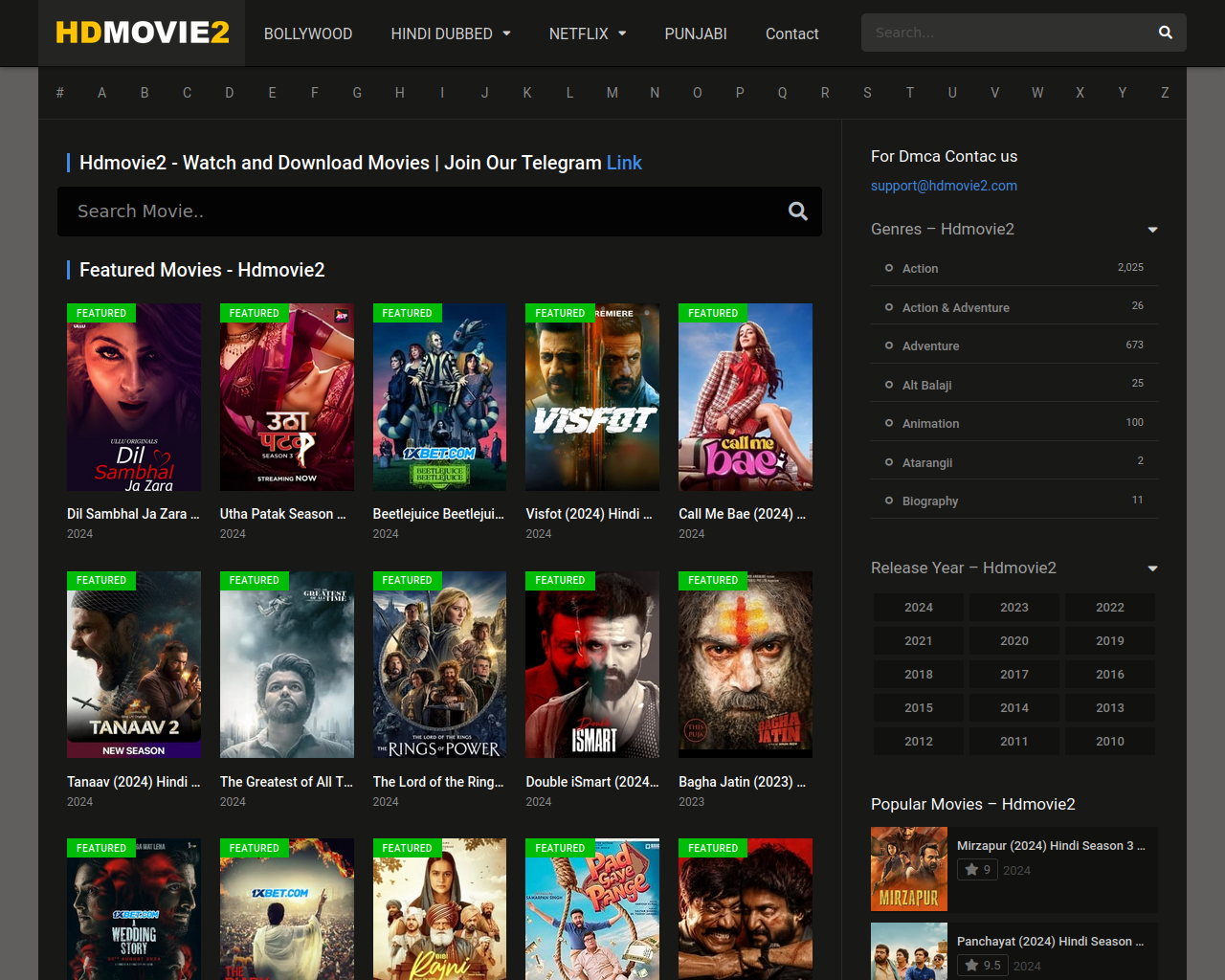This screenshot has width=1225, height=980.
Task: Open Utha Patak Season poster
Action: click(x=287, y=397)
